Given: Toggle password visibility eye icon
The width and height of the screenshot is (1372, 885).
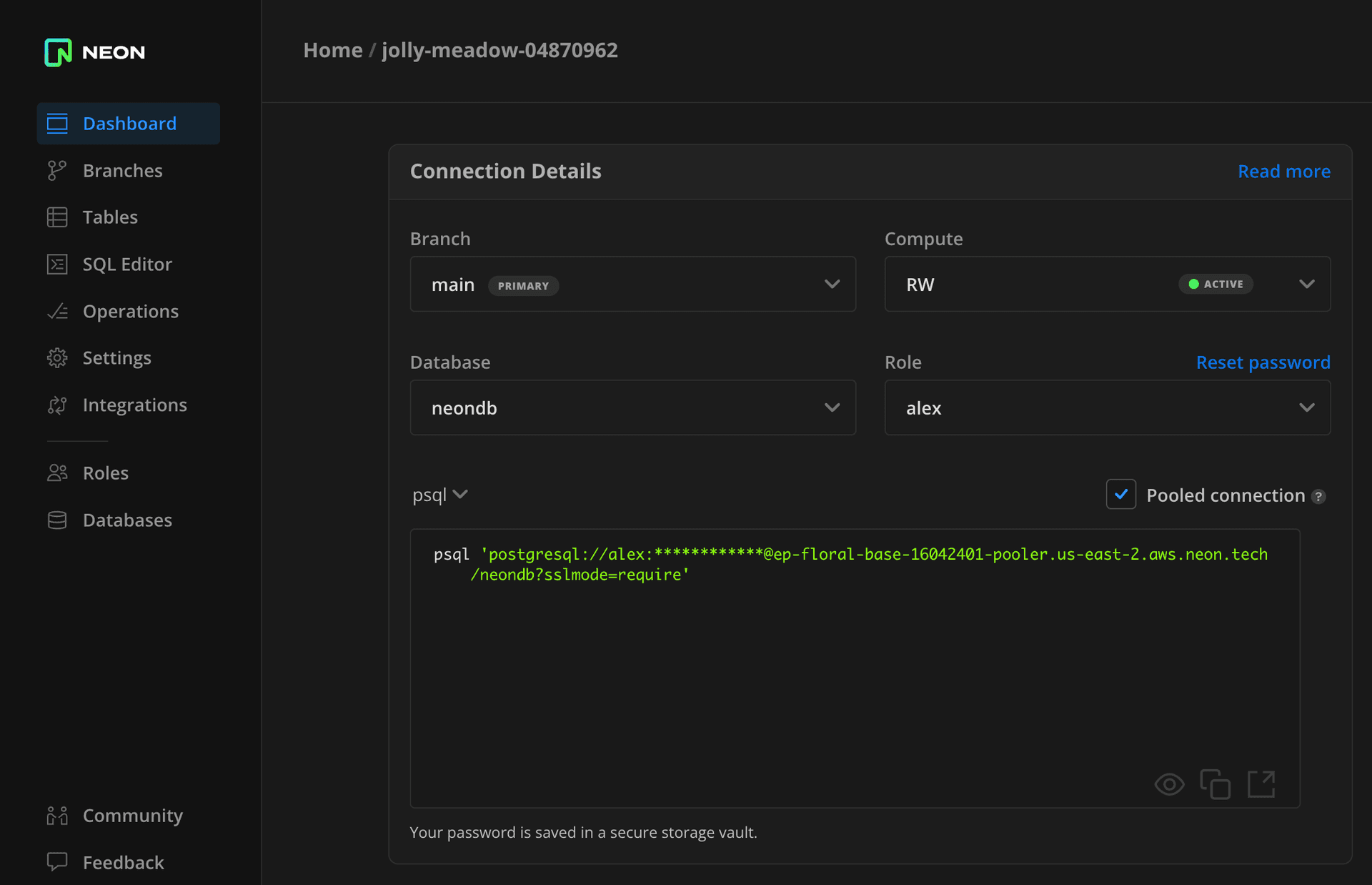Looking at the screenshot, I should (1170, 783).
